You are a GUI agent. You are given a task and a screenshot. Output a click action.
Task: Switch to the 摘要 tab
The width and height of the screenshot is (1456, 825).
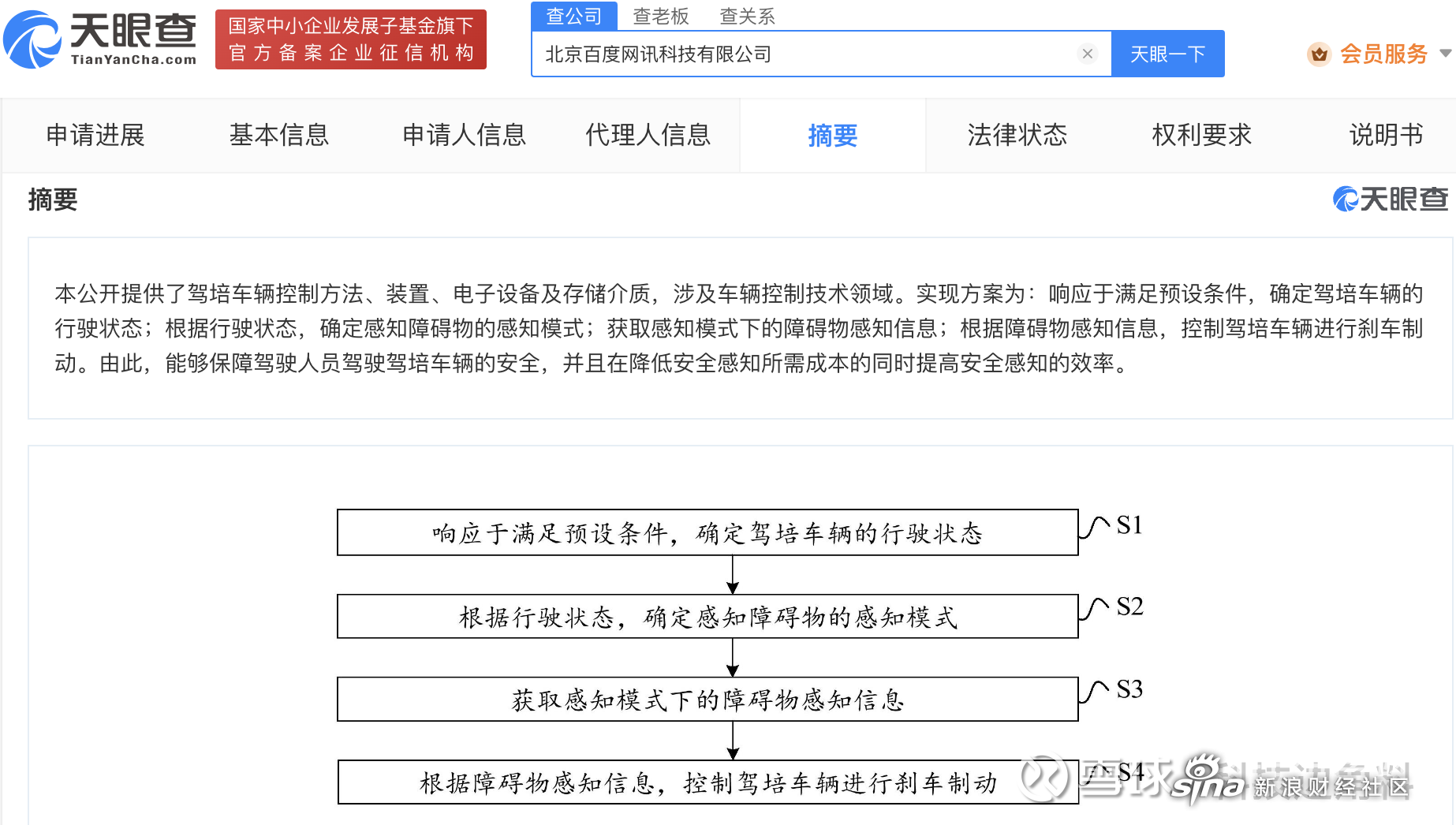(x=833, y=135)
